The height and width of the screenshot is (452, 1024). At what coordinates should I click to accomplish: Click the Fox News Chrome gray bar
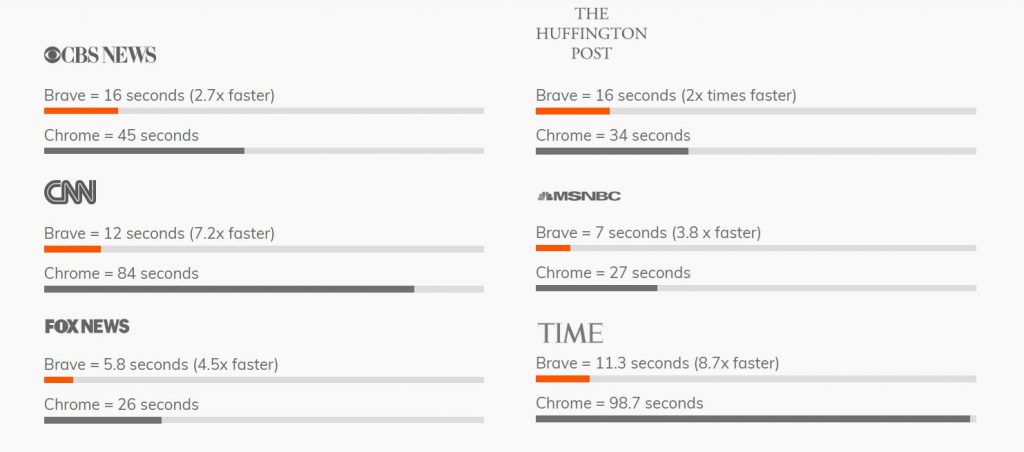[x=103, y=420]
